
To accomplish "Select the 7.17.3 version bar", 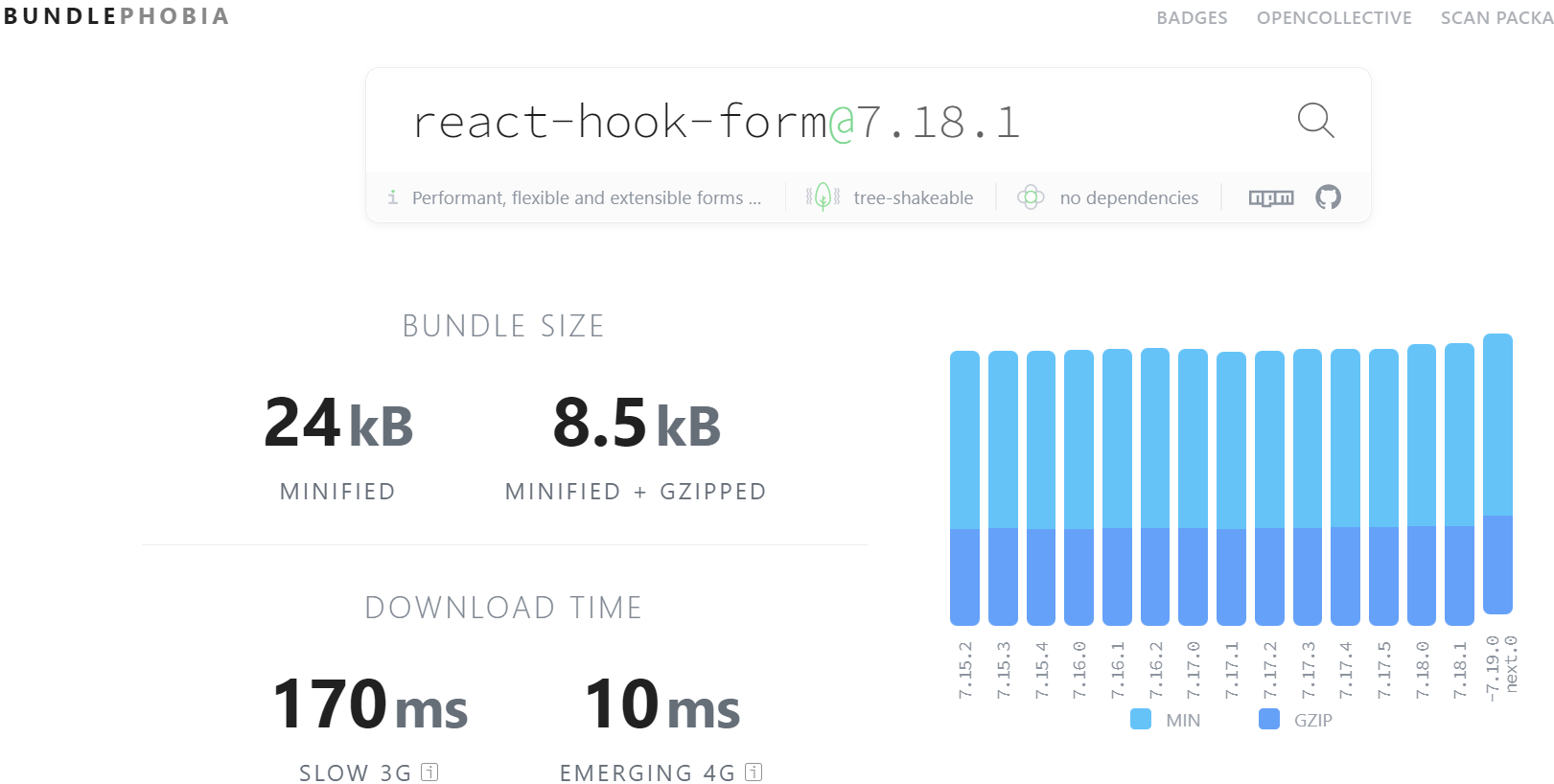I will [1308, 487].
